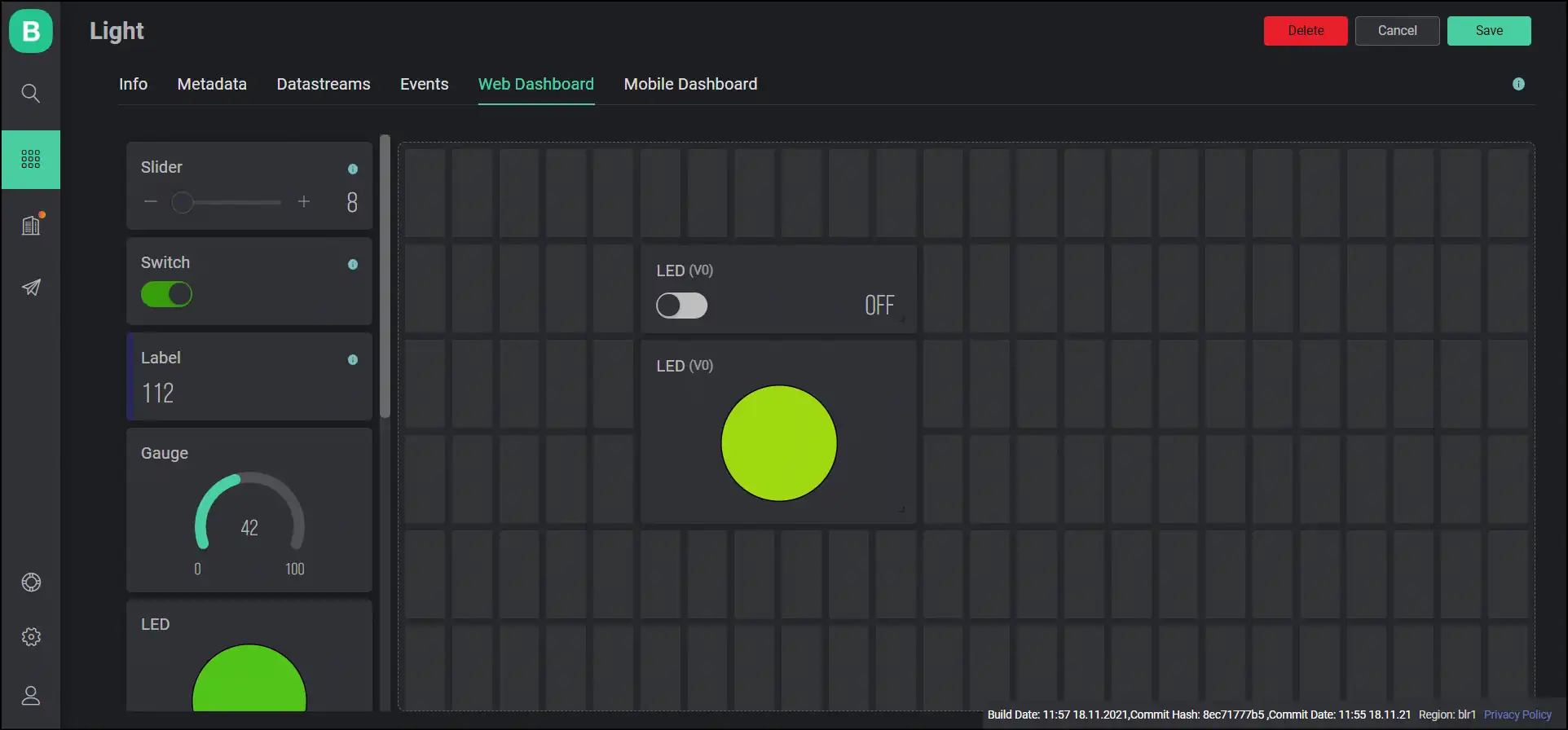Toggle the LED (V0) switch on dashboard

[x=681, y=306]
